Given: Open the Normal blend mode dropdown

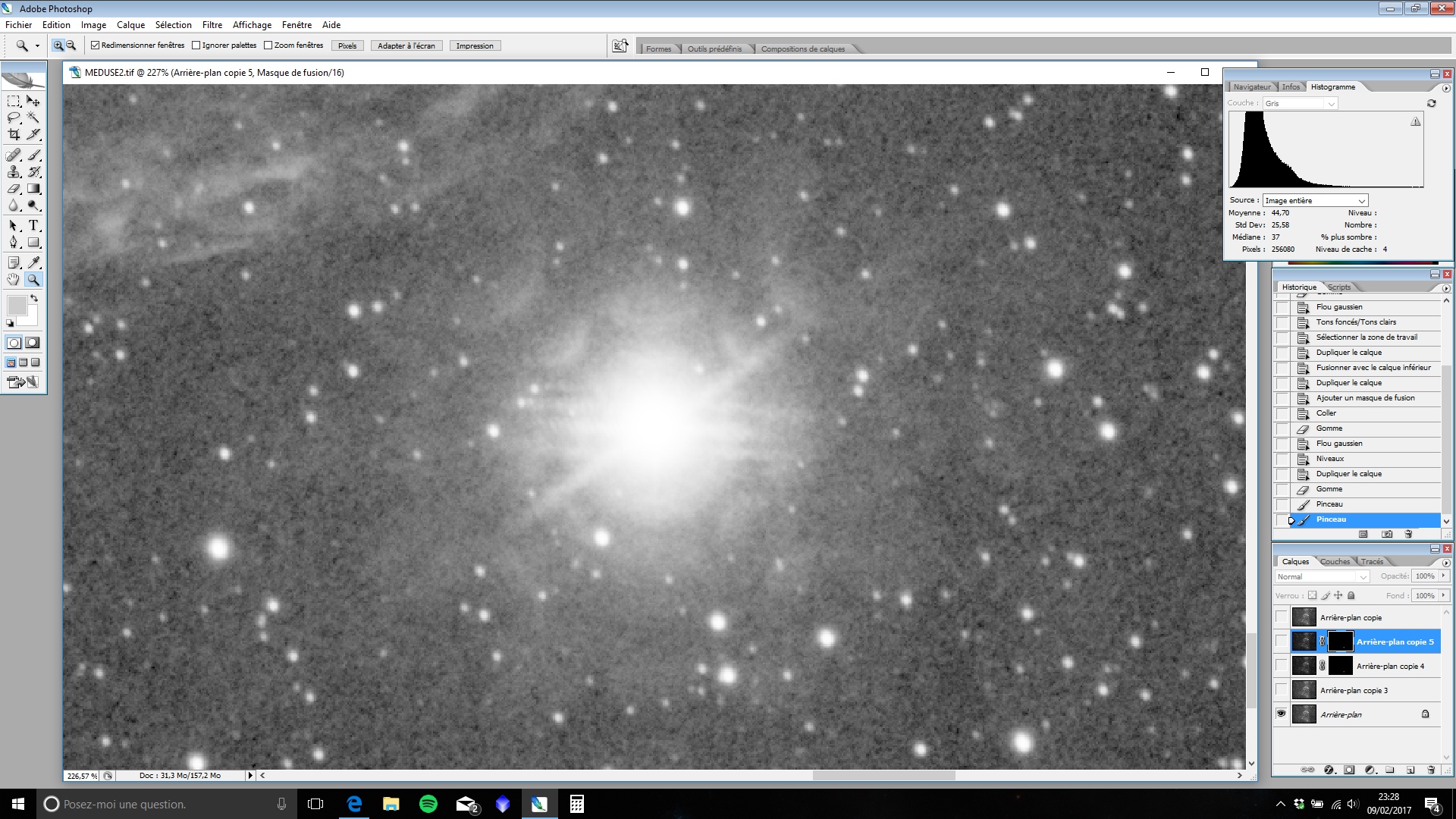Looking at the screenshot, I should pos(1322,577).
